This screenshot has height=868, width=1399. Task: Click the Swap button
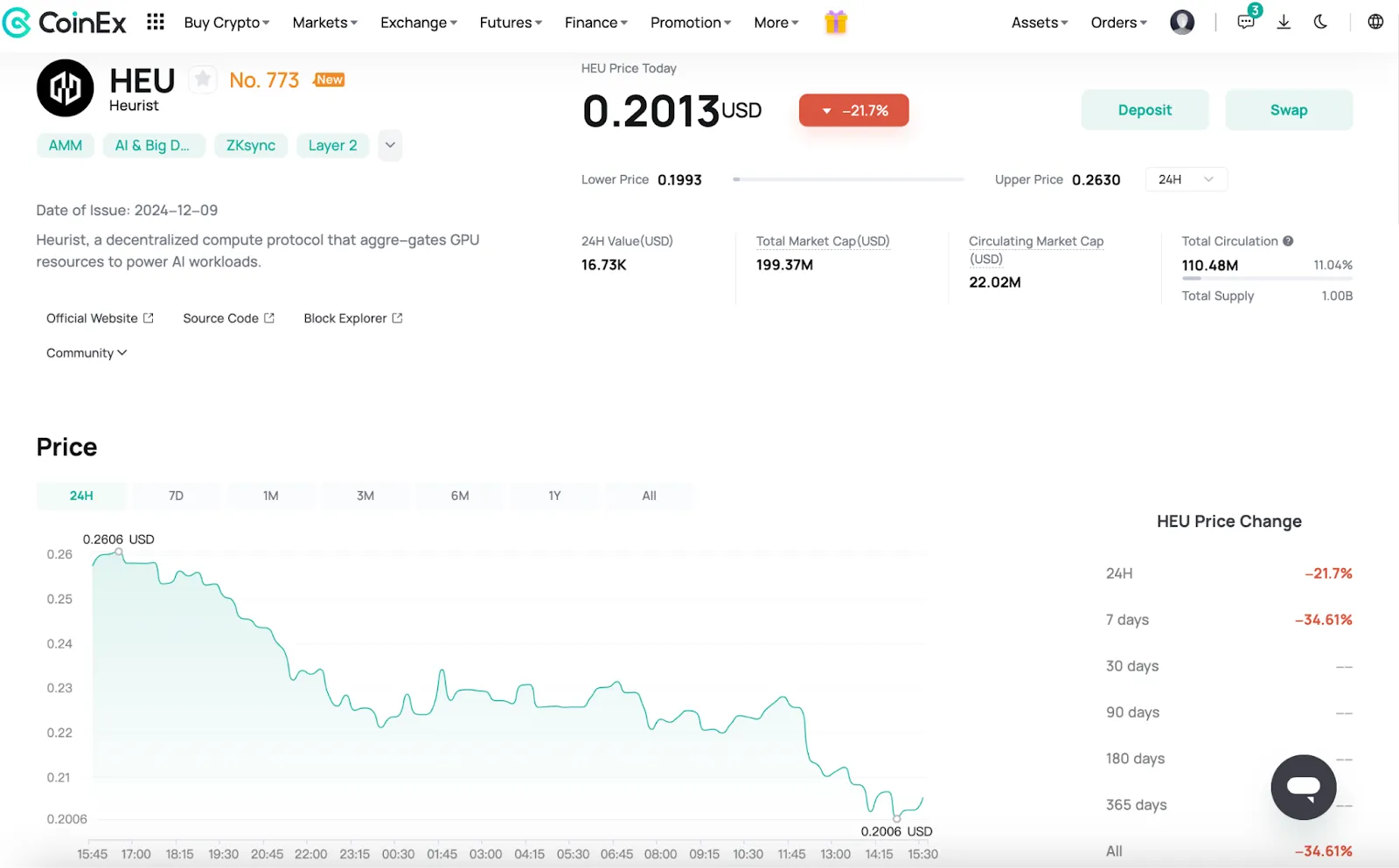(x=1289, y=110)
